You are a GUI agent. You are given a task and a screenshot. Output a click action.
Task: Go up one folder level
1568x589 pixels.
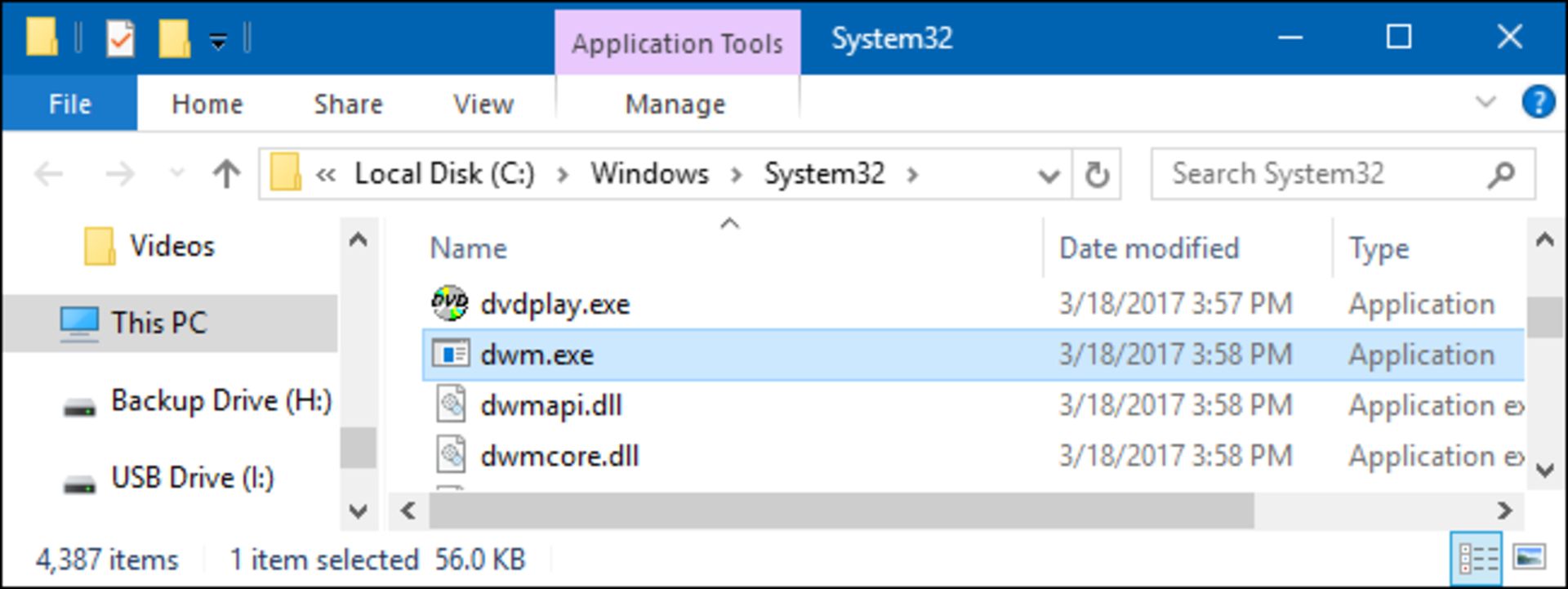point(226,173)
